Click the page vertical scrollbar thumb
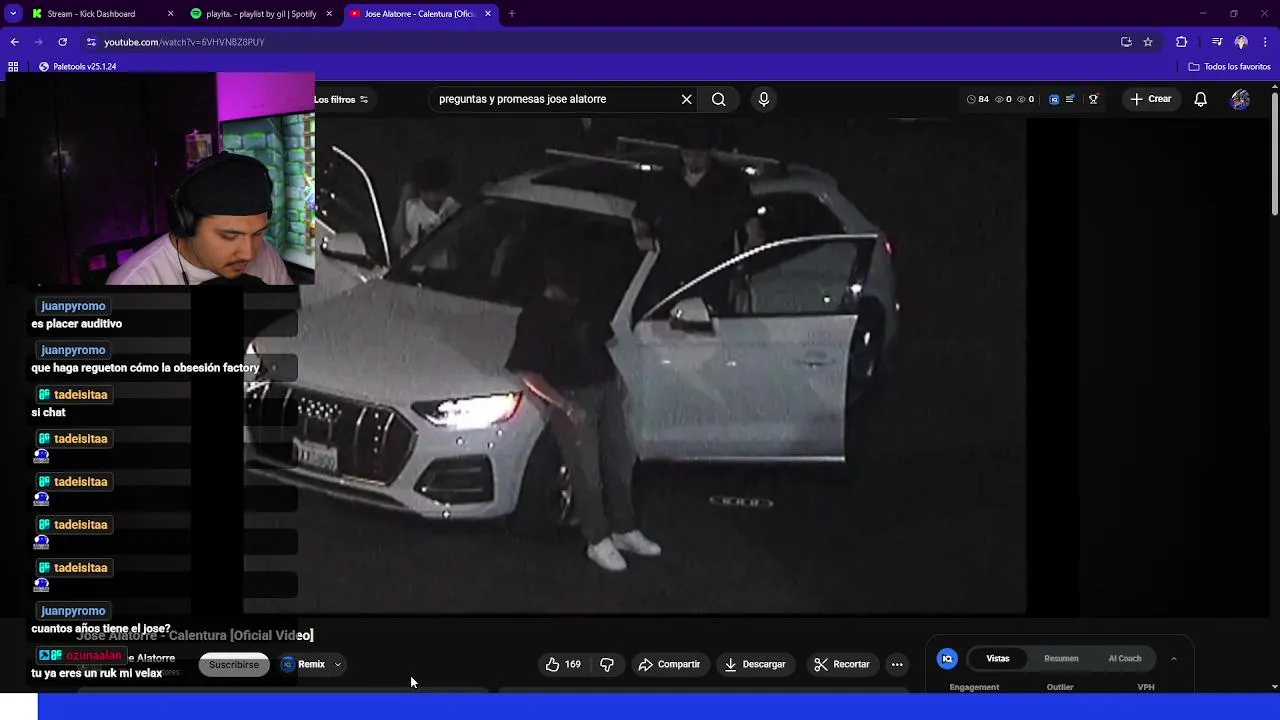The height and width of the screenshot is (720, 1280). [1275, 155]
